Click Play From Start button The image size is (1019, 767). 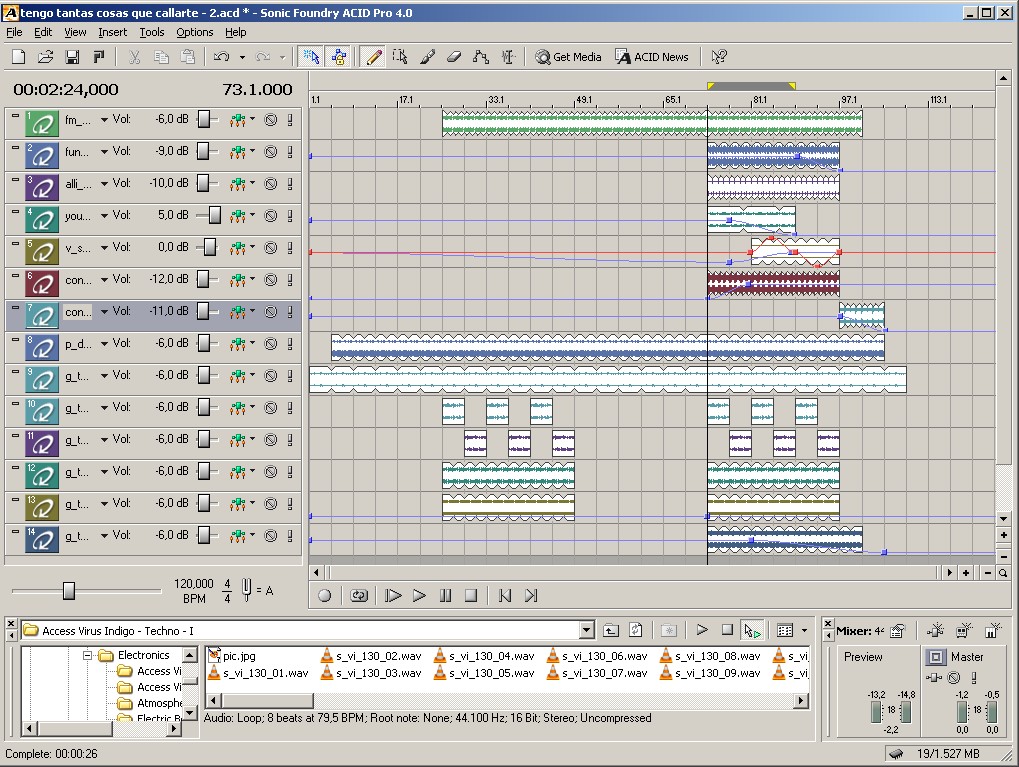coord(393,595)
